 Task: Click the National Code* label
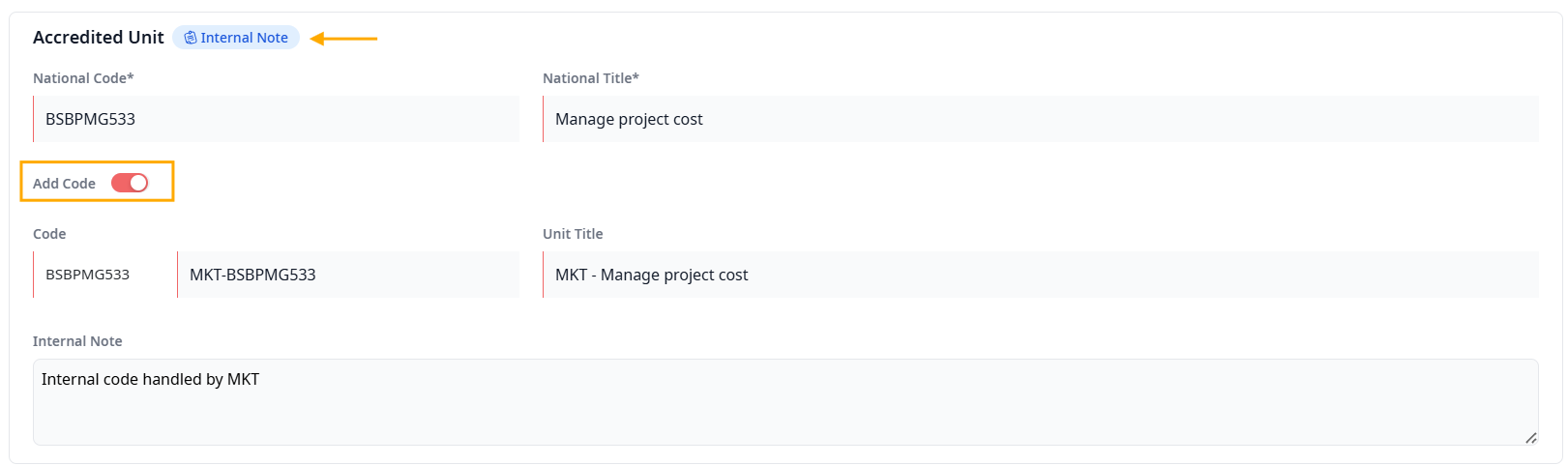[83, 78]
